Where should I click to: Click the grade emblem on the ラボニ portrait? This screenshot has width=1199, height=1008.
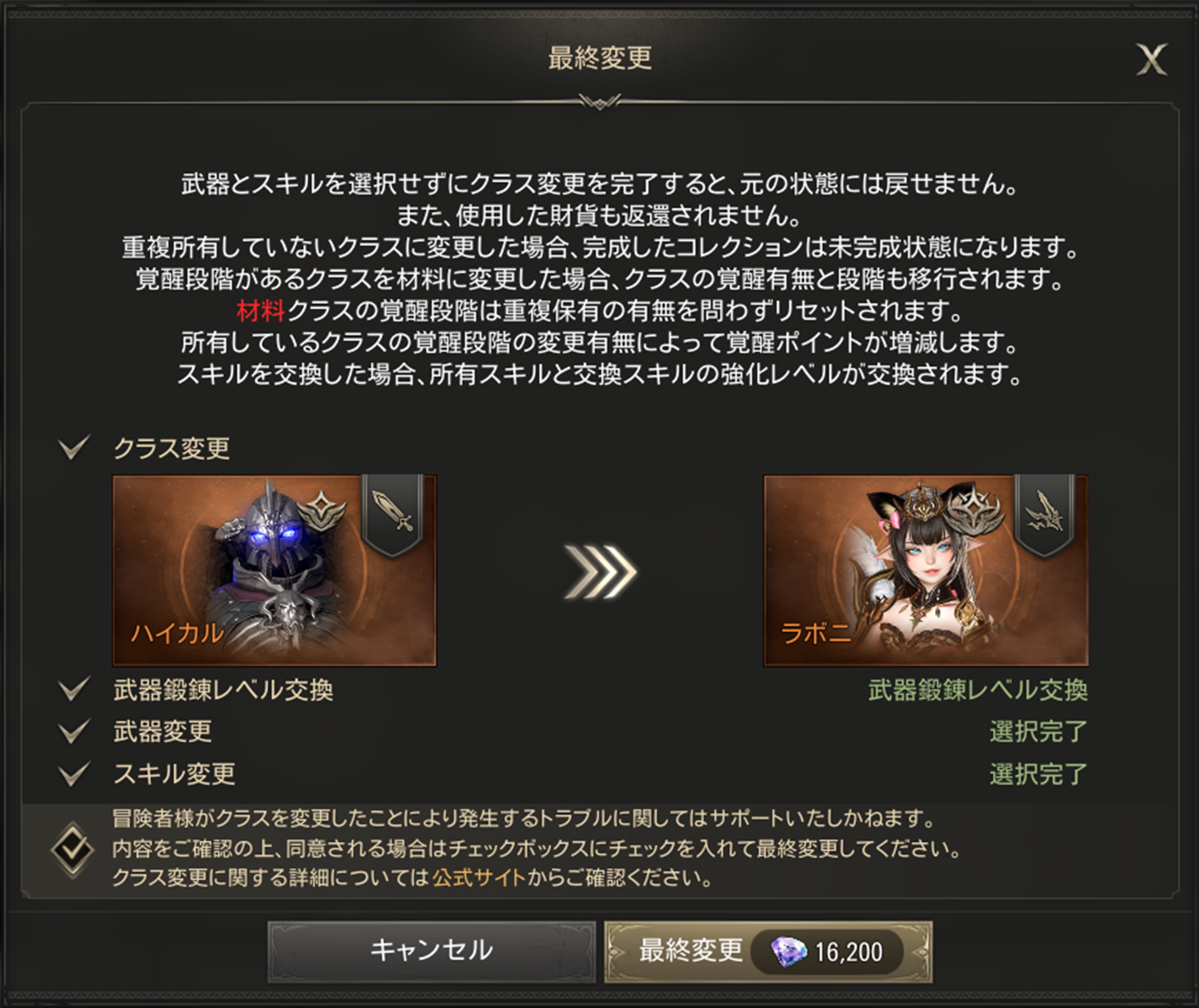[974, 510]
